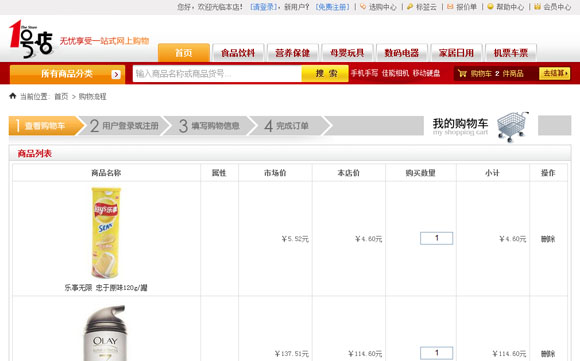Click the 帮助中心 round icon
This screenshot has width=580, height=361.
click(490, 7)
